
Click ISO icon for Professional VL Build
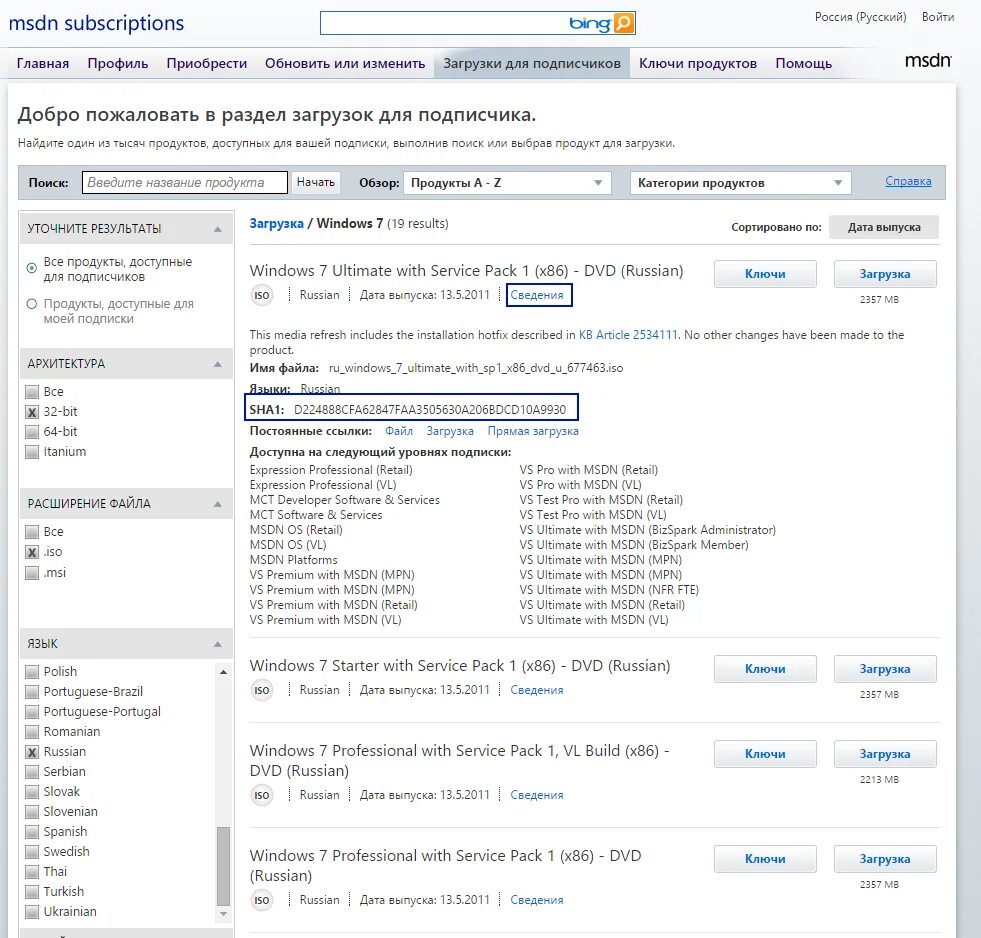click(262, 795)
